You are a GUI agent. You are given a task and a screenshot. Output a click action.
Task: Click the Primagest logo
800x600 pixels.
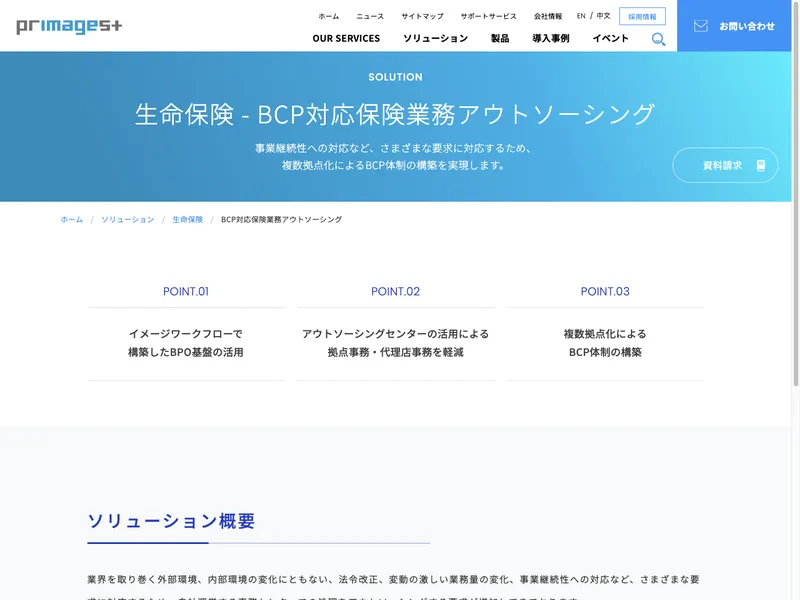pyautogui.click(x=69, y=26)
